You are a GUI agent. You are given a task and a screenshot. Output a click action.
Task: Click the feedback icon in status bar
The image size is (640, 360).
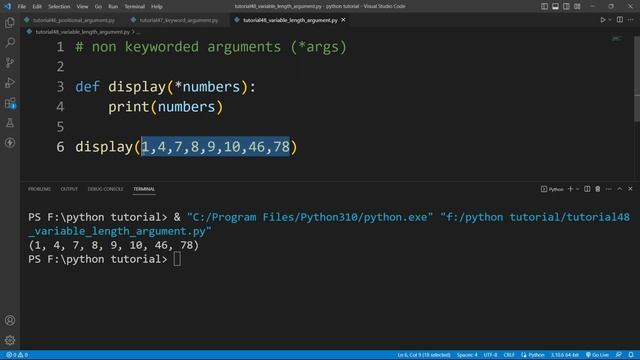(x=619, y=355)
